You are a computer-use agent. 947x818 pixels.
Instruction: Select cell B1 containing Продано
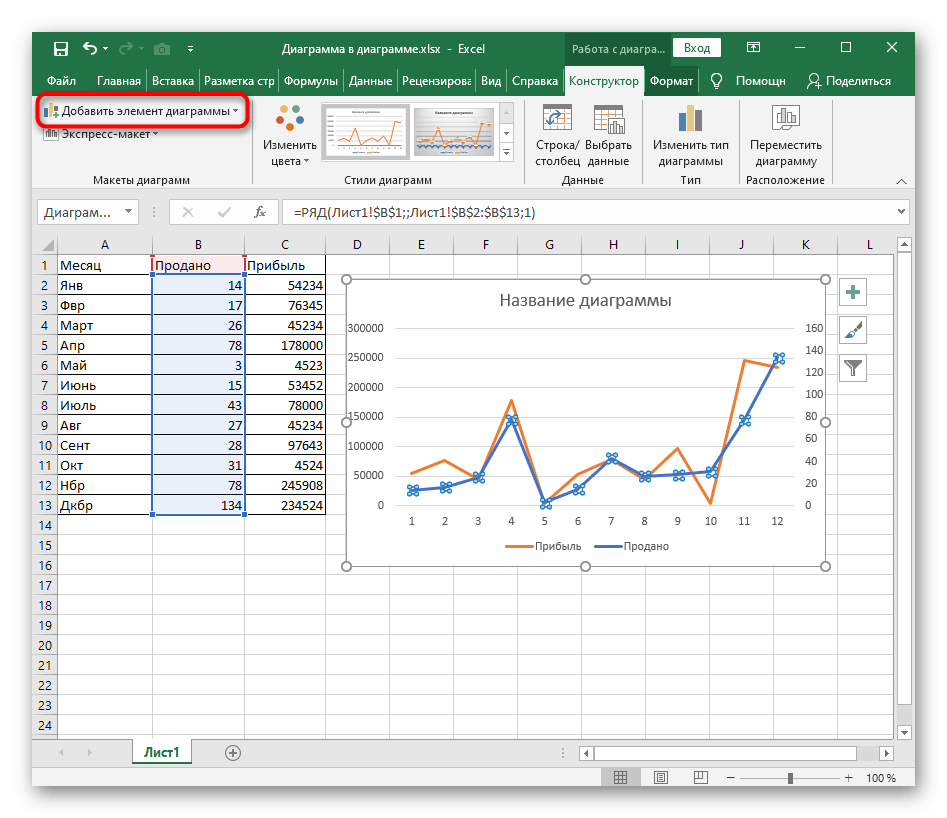tap(198, 265)
